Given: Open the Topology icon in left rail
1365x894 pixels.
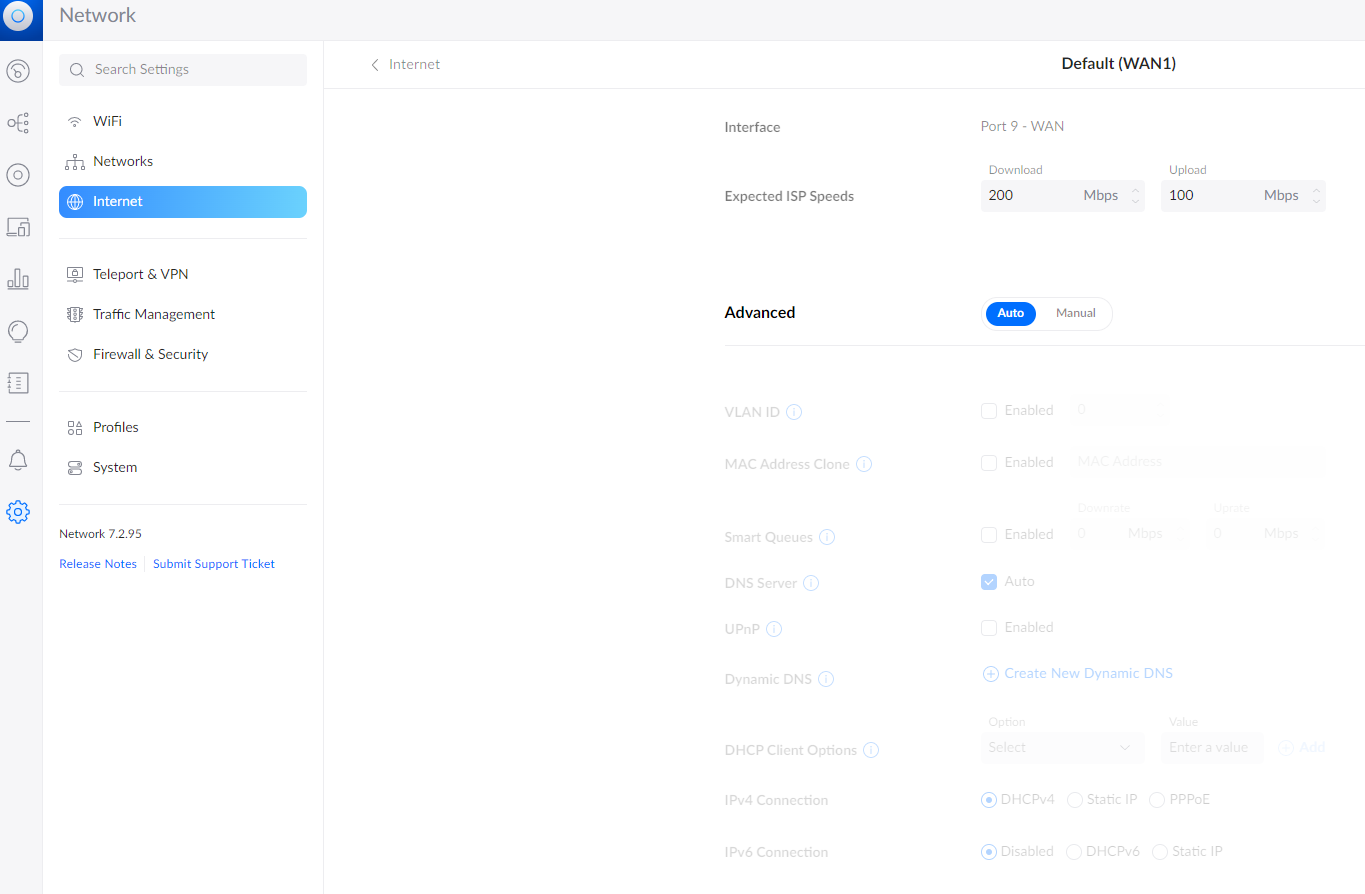Looking at the screenshot, I should [18, 123].
